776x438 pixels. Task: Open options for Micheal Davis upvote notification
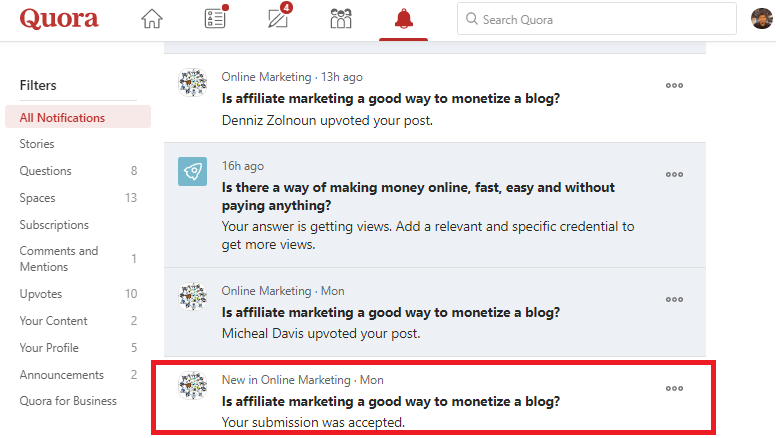pos(674,299)
